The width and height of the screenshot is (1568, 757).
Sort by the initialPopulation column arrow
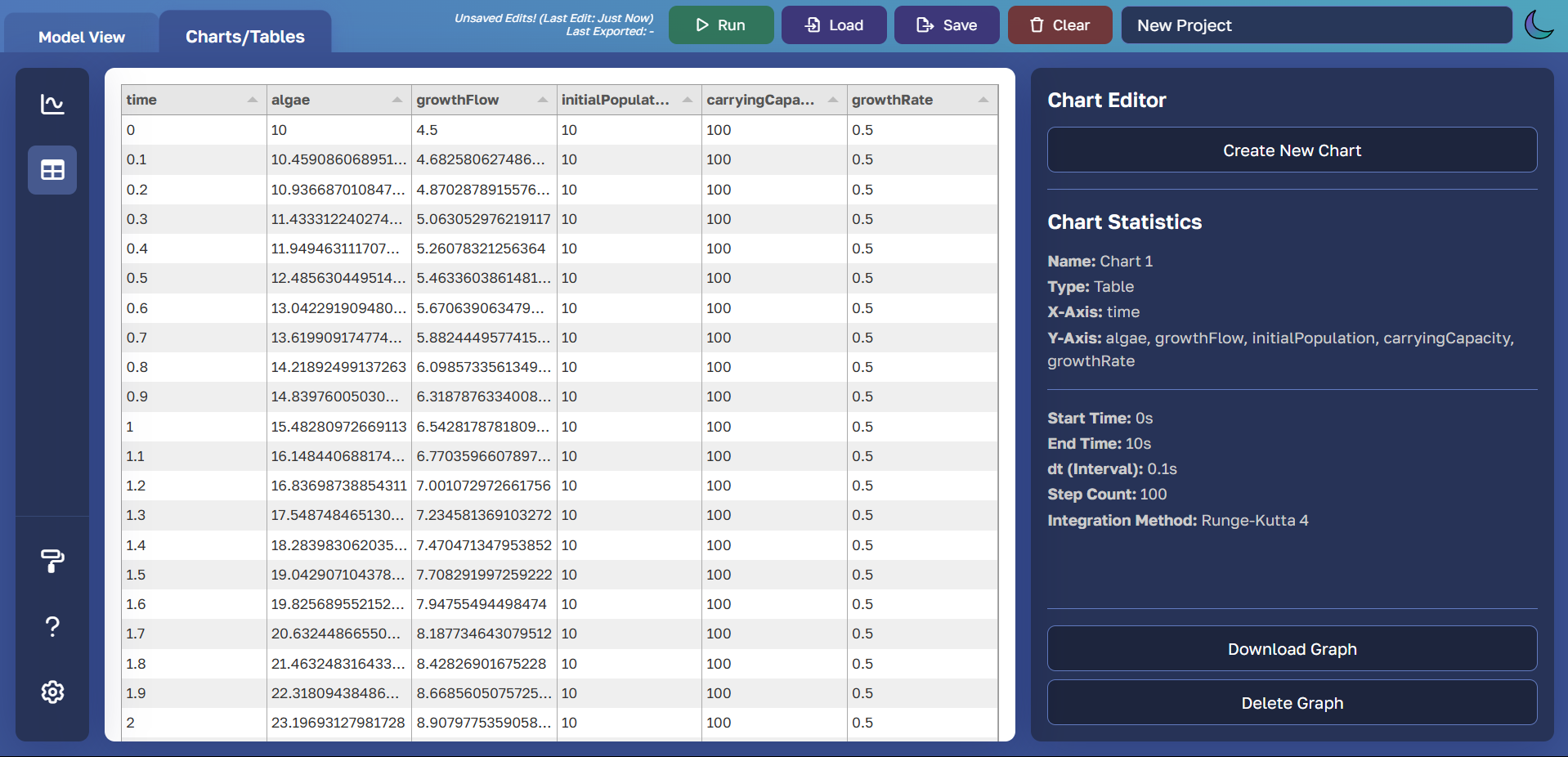tap(688, 100)
